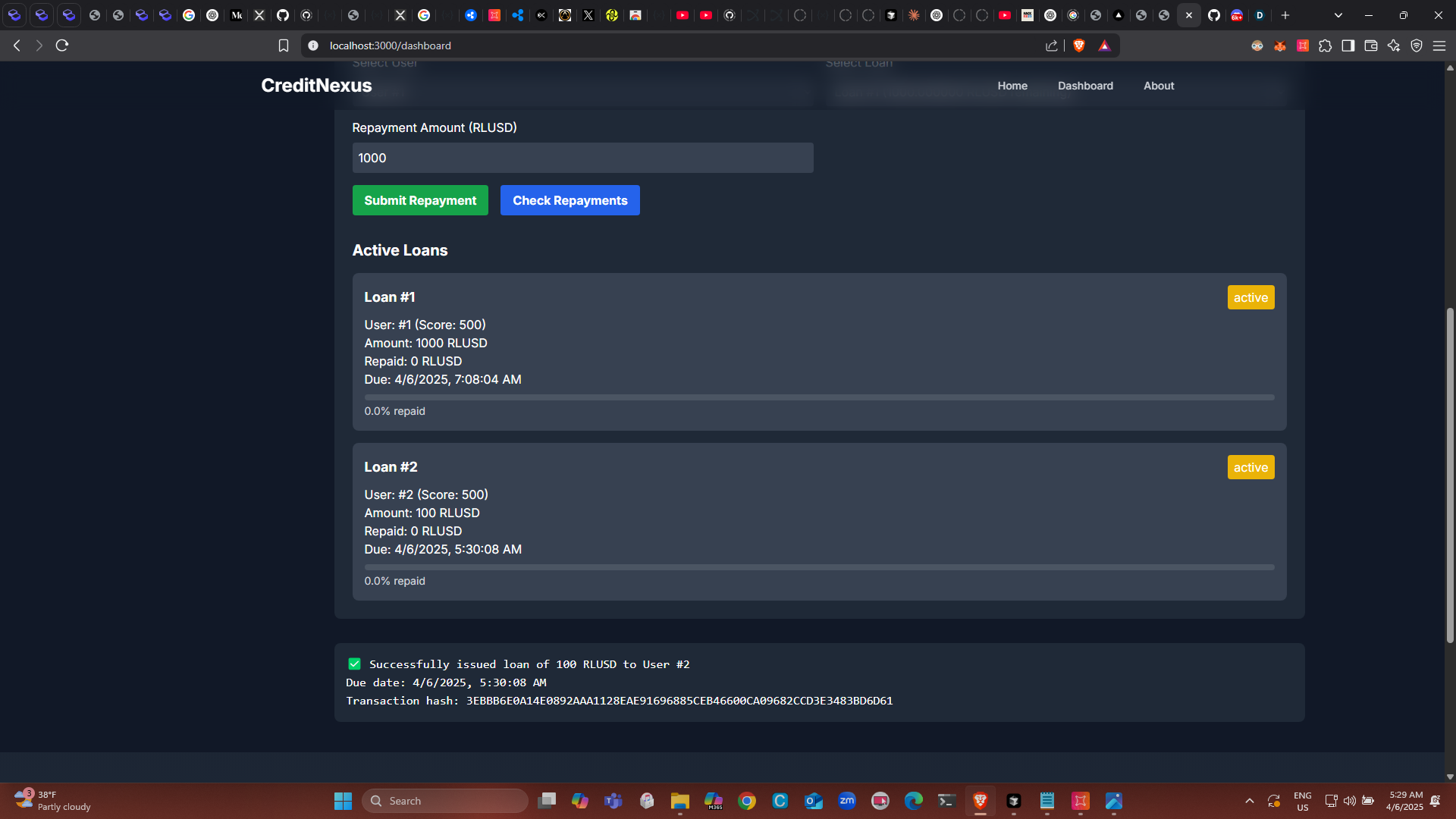Image resolution: width=1456 pixels, height=819 pixels.
Task: Click the Check Repayments button
Action: [x=570, y=200]
